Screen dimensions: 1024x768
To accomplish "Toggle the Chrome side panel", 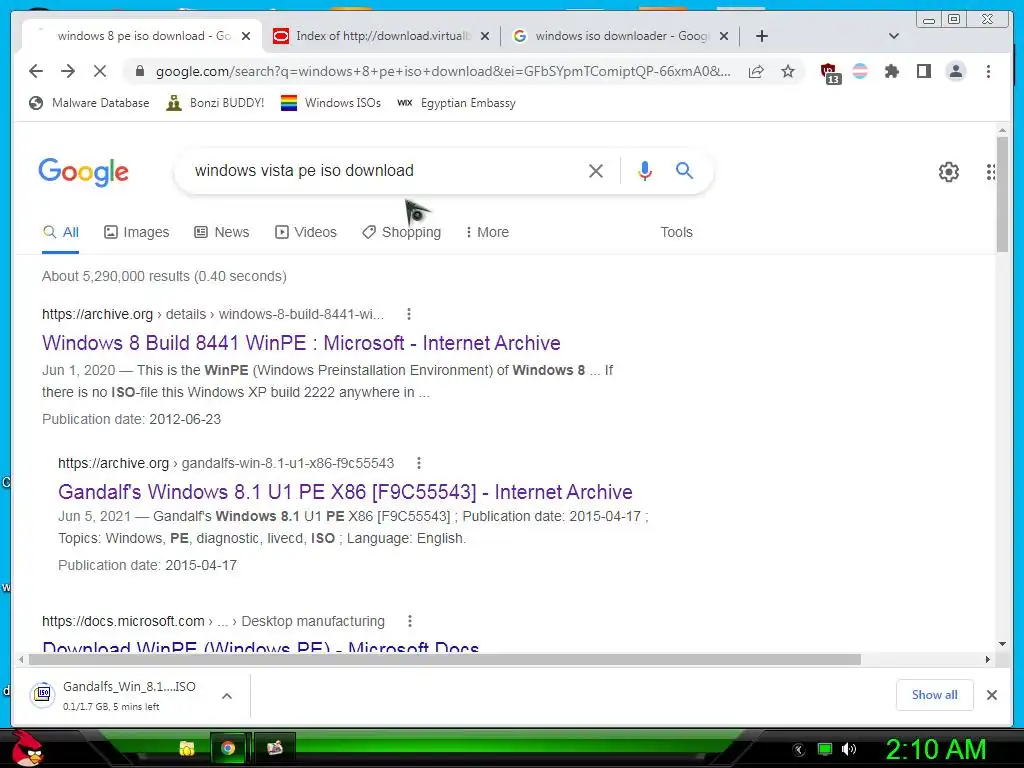I will [923, 71].
